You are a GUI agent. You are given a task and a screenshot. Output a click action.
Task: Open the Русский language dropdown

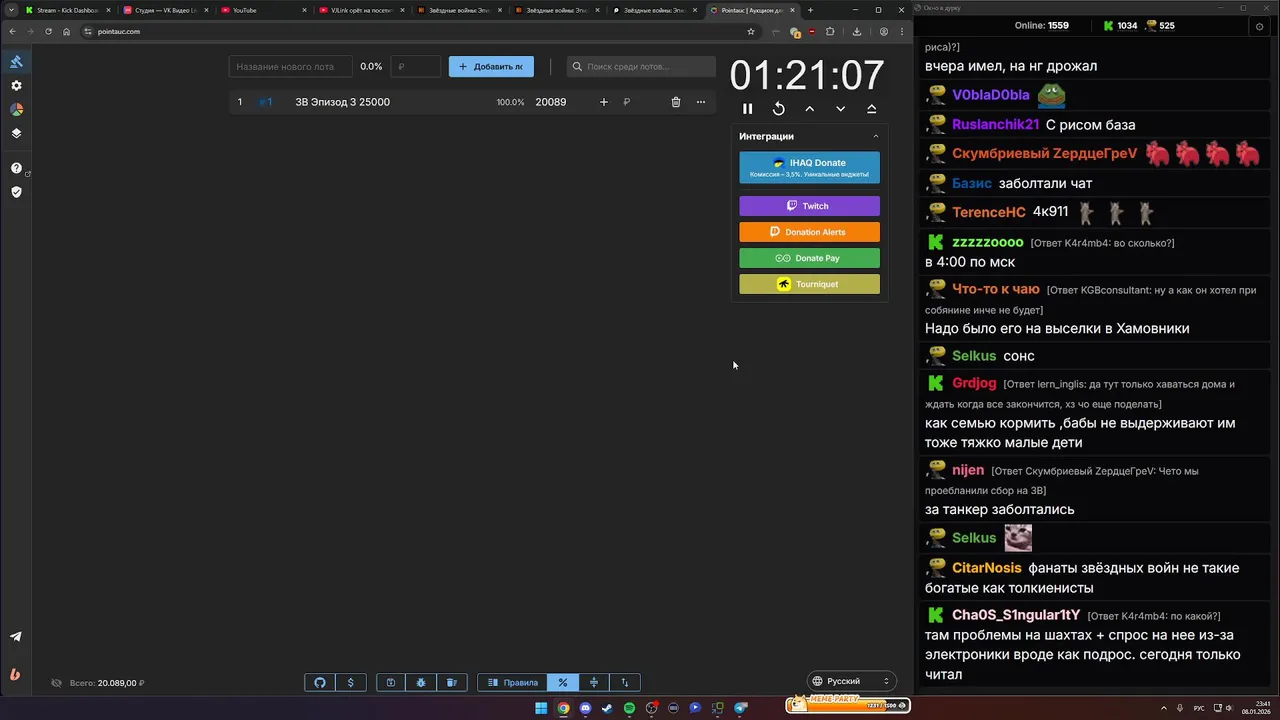point(850,681)
